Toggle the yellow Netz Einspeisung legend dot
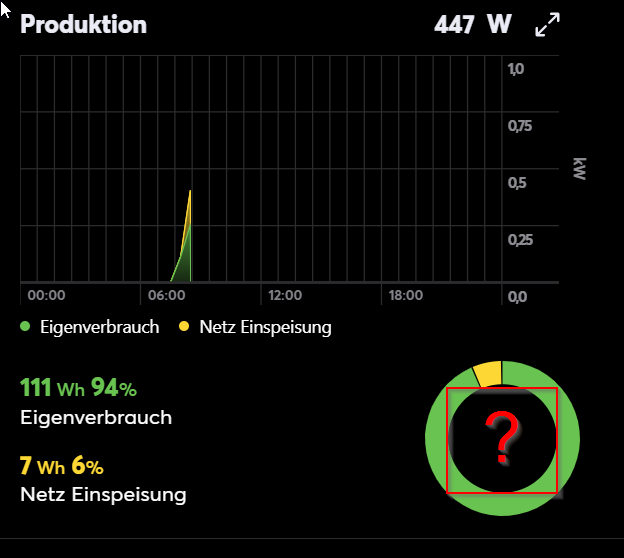The image size is (624, 558). tap(184, 327)
